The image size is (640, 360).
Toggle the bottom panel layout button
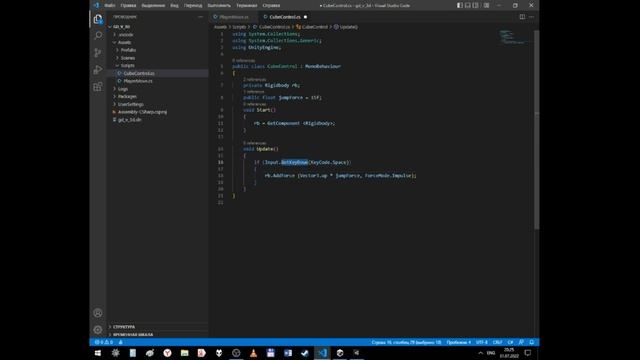click(468, 5)
